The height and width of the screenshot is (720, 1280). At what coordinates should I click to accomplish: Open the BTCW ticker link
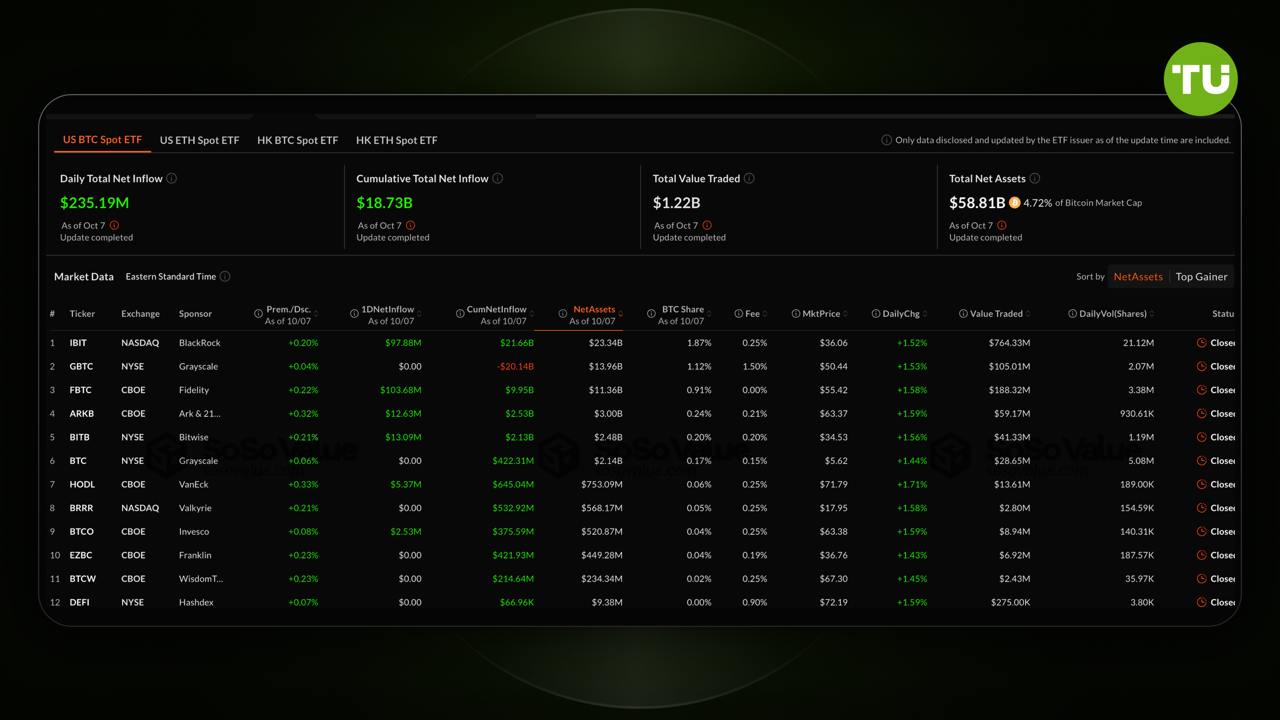(82, 579)
